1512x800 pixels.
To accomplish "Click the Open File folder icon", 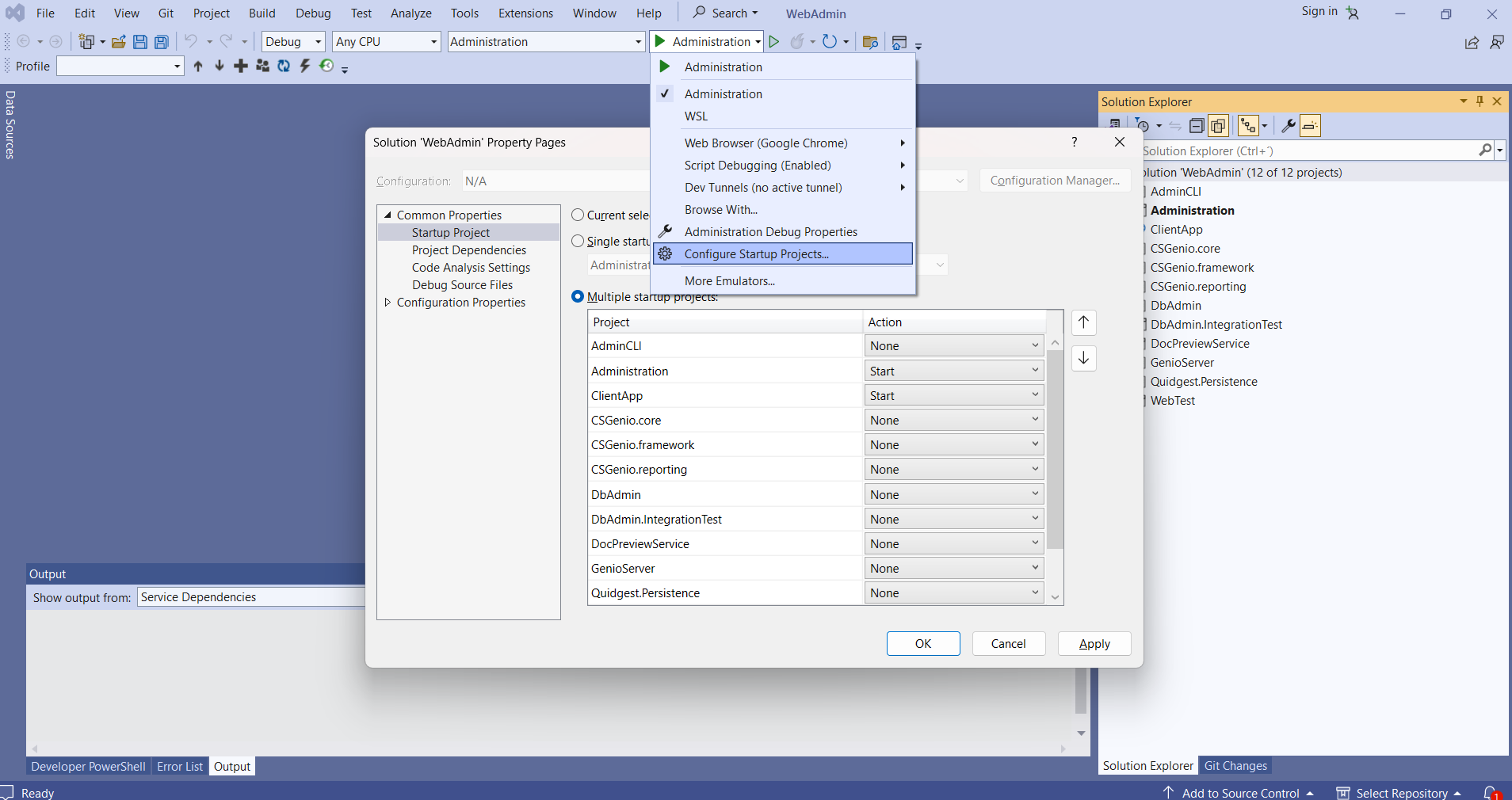I will pos(119,42).
